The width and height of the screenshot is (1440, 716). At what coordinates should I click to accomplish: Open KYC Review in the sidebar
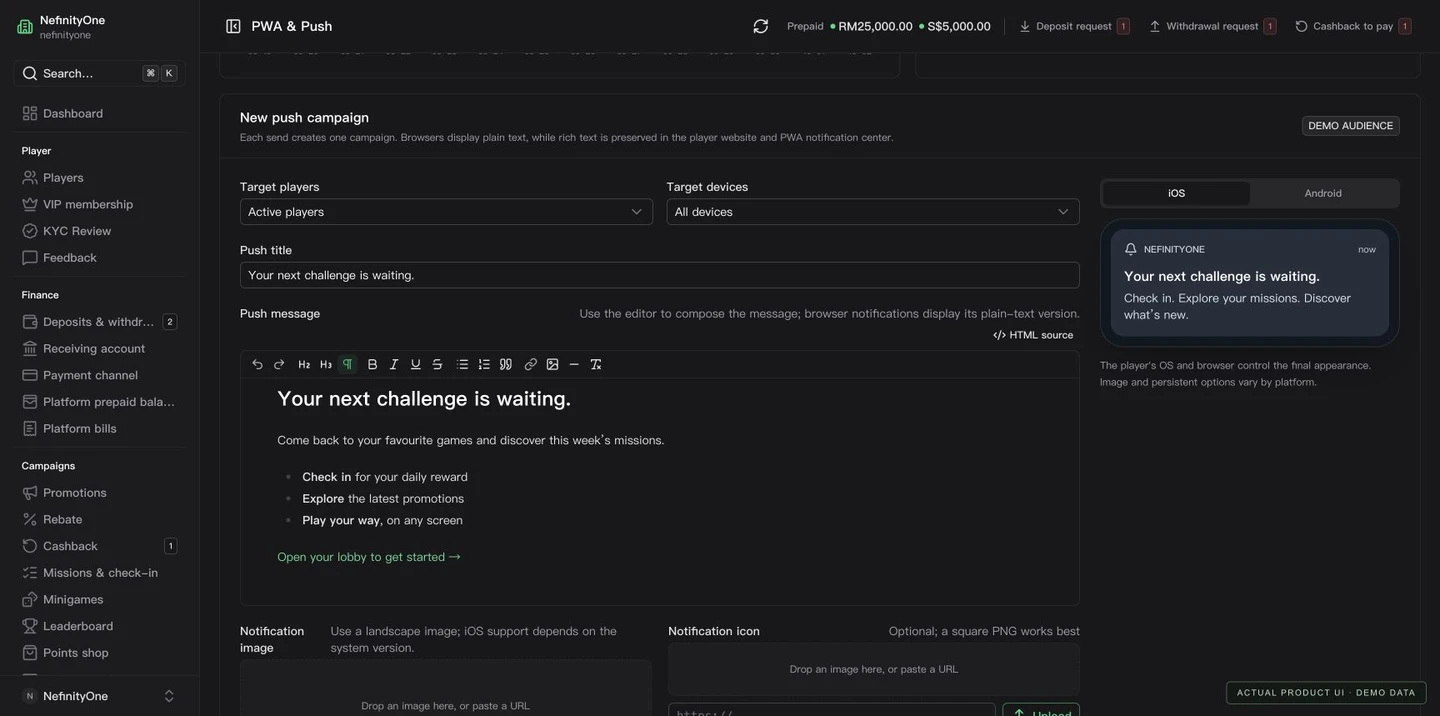click(99, 231)
